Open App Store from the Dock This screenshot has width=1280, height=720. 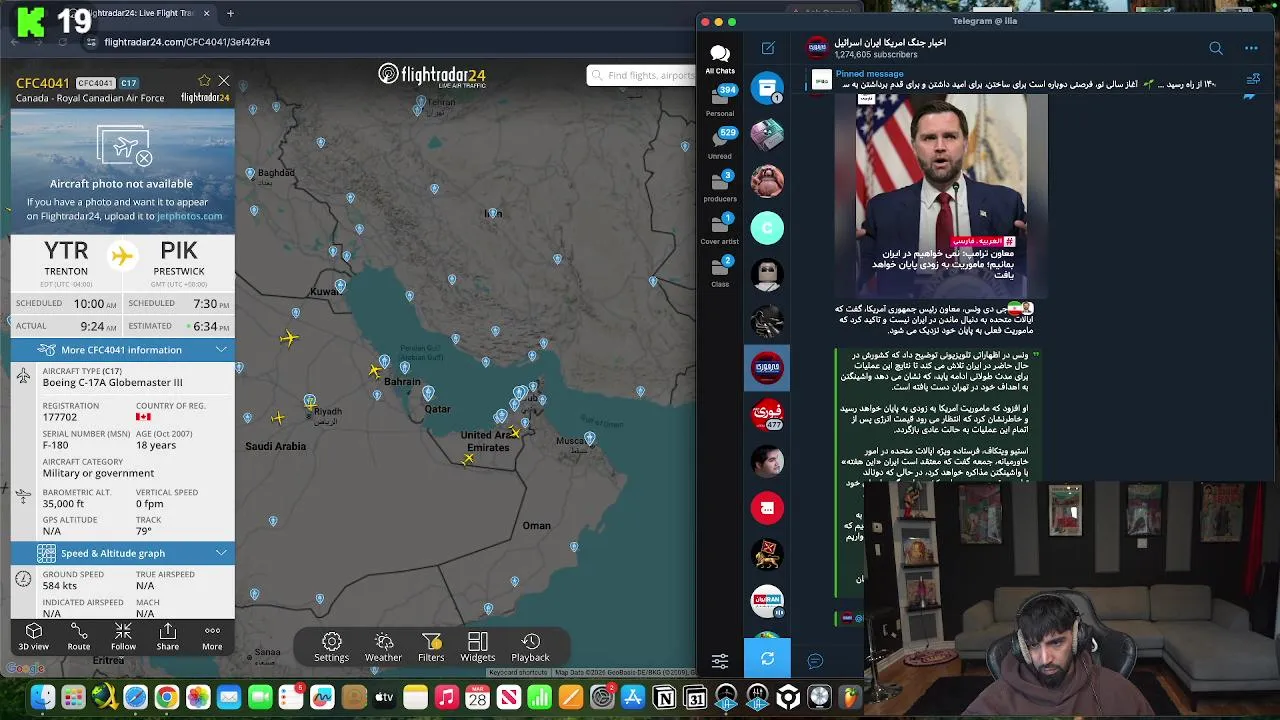click(632, 697)
